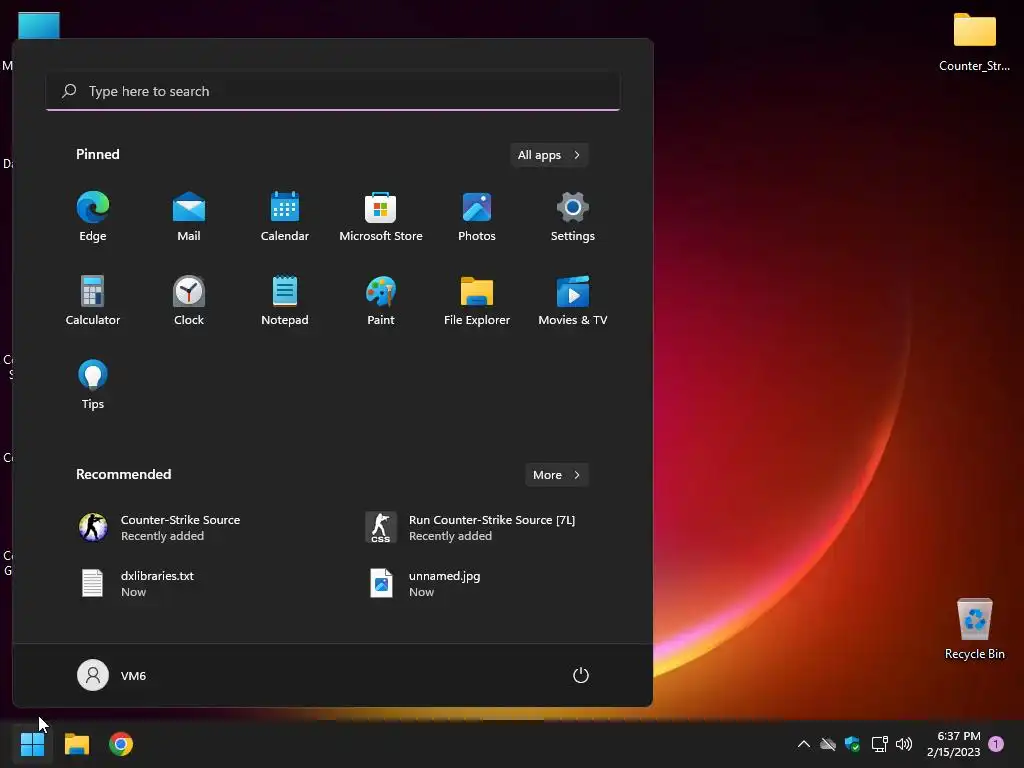Open File Explorer from the taskbar

pyautogui.click(x=76, y=744)
